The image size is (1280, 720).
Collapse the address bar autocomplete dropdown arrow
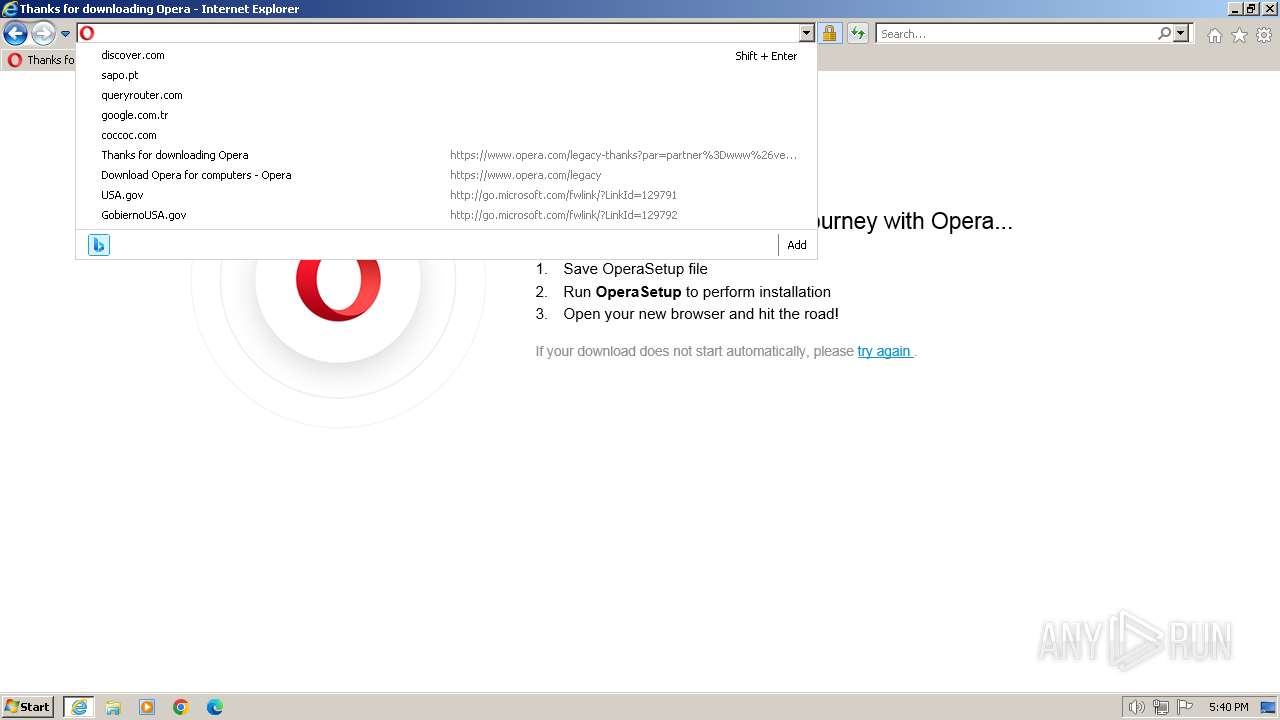point(807,33)
